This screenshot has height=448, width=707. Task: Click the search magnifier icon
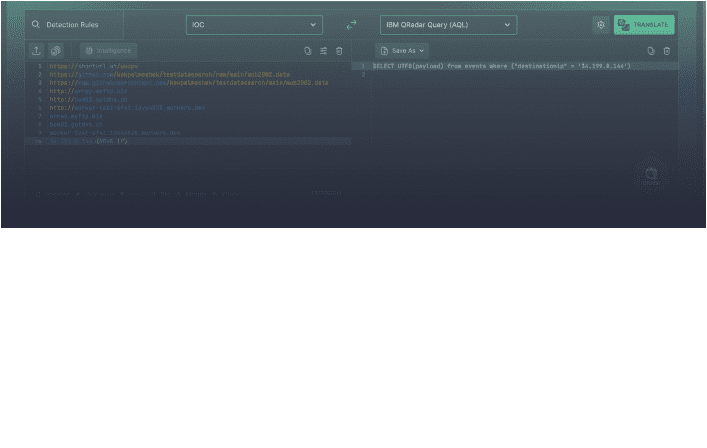(36, 24)
